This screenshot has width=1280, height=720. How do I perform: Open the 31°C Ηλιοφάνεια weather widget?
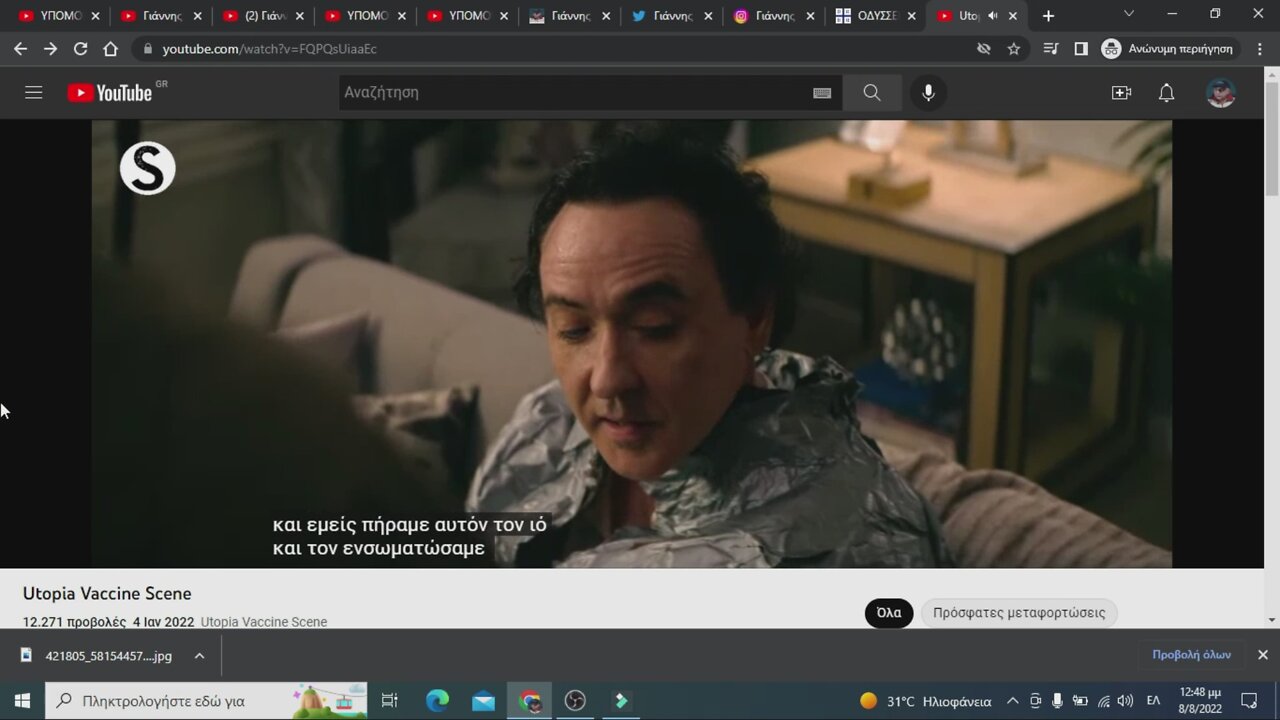(926, 701)
